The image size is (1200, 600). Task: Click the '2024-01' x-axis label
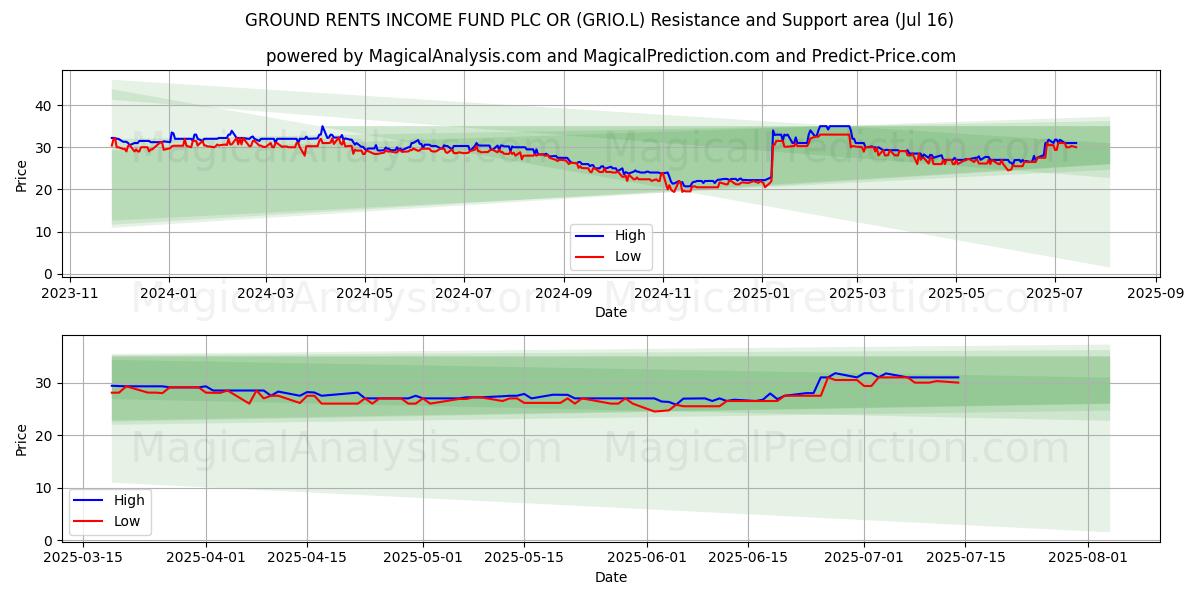pos(168,294)
